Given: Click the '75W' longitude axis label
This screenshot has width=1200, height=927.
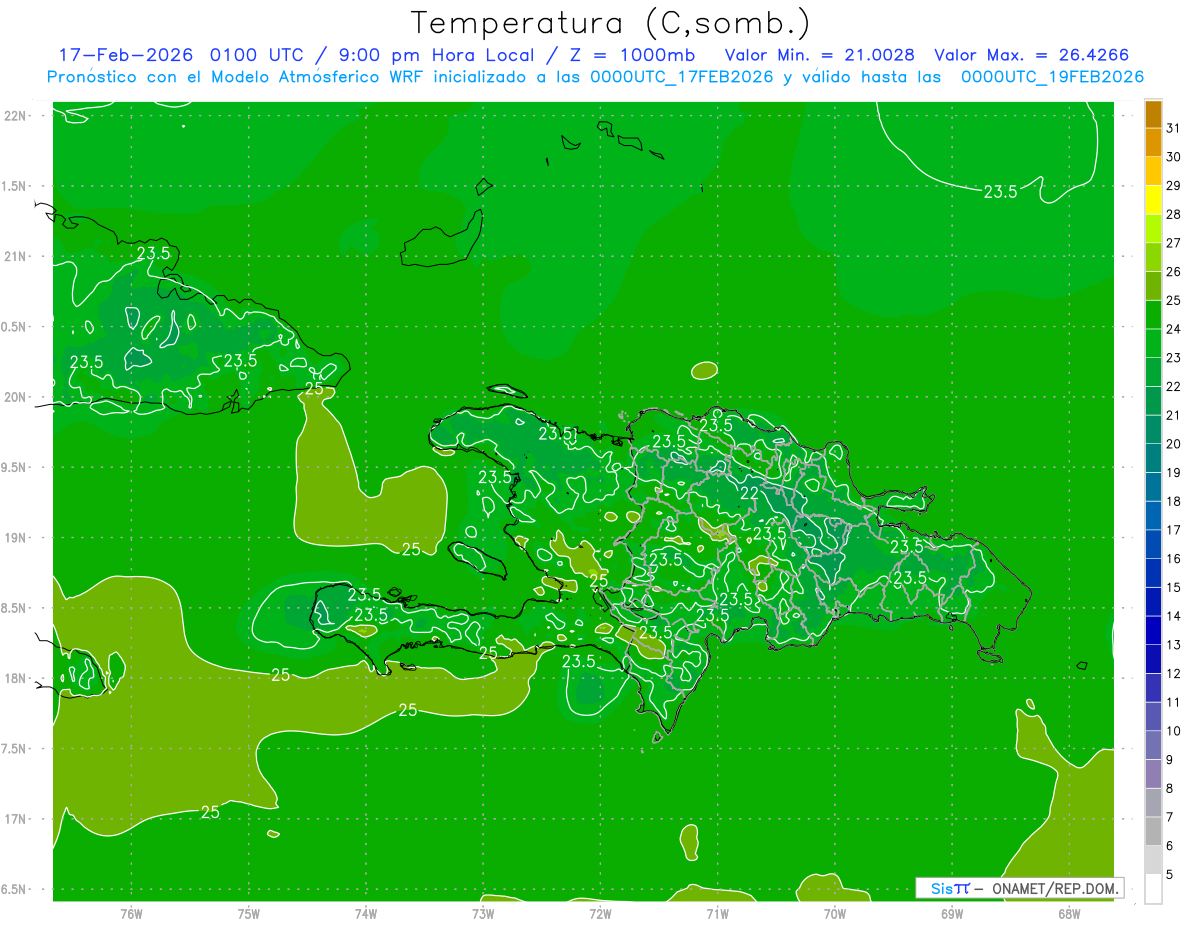Looking at the screenshot, I should coord(248,914).
